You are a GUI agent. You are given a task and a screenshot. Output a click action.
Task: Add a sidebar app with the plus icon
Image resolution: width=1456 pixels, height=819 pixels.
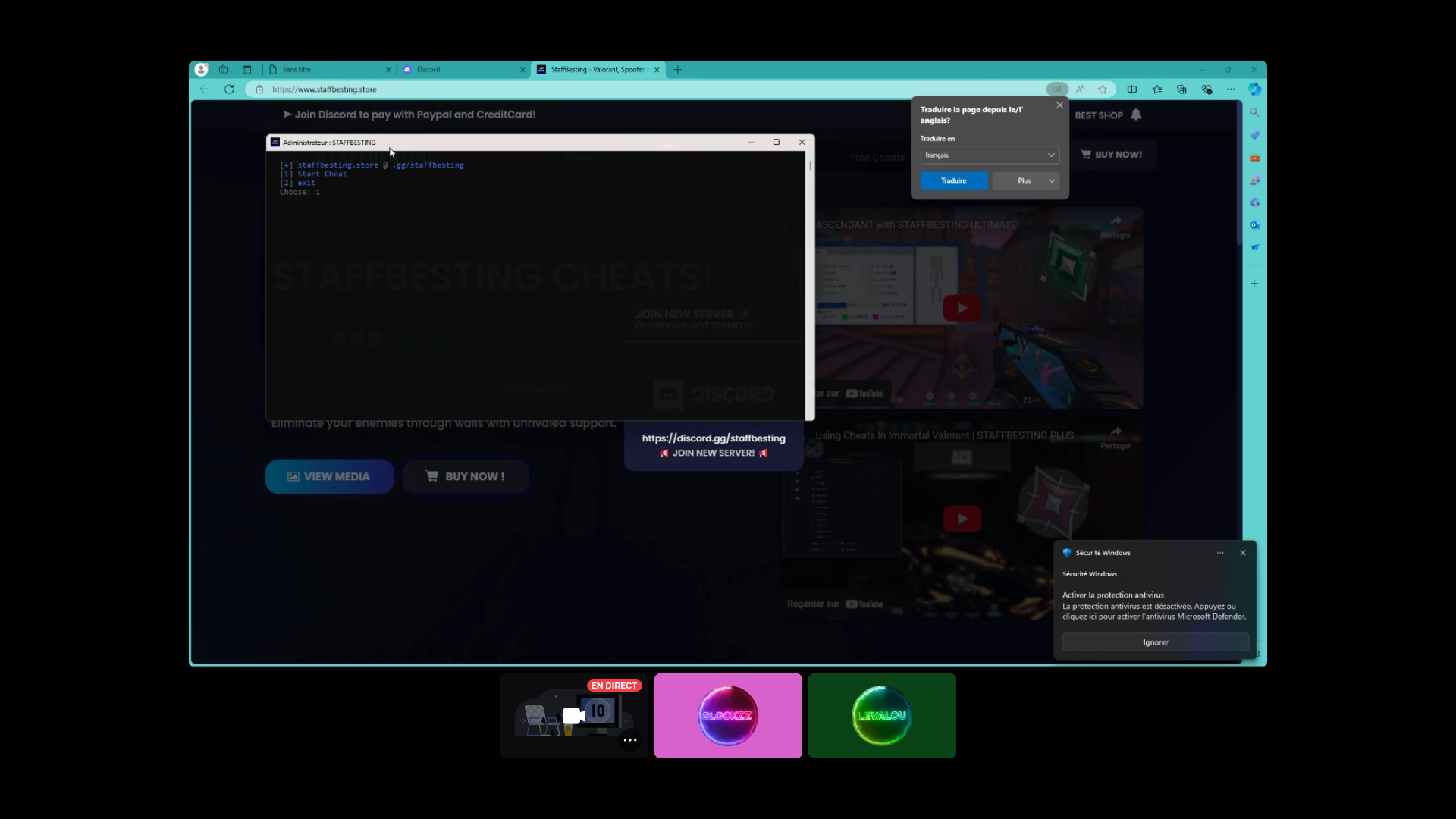point(1255,284)
